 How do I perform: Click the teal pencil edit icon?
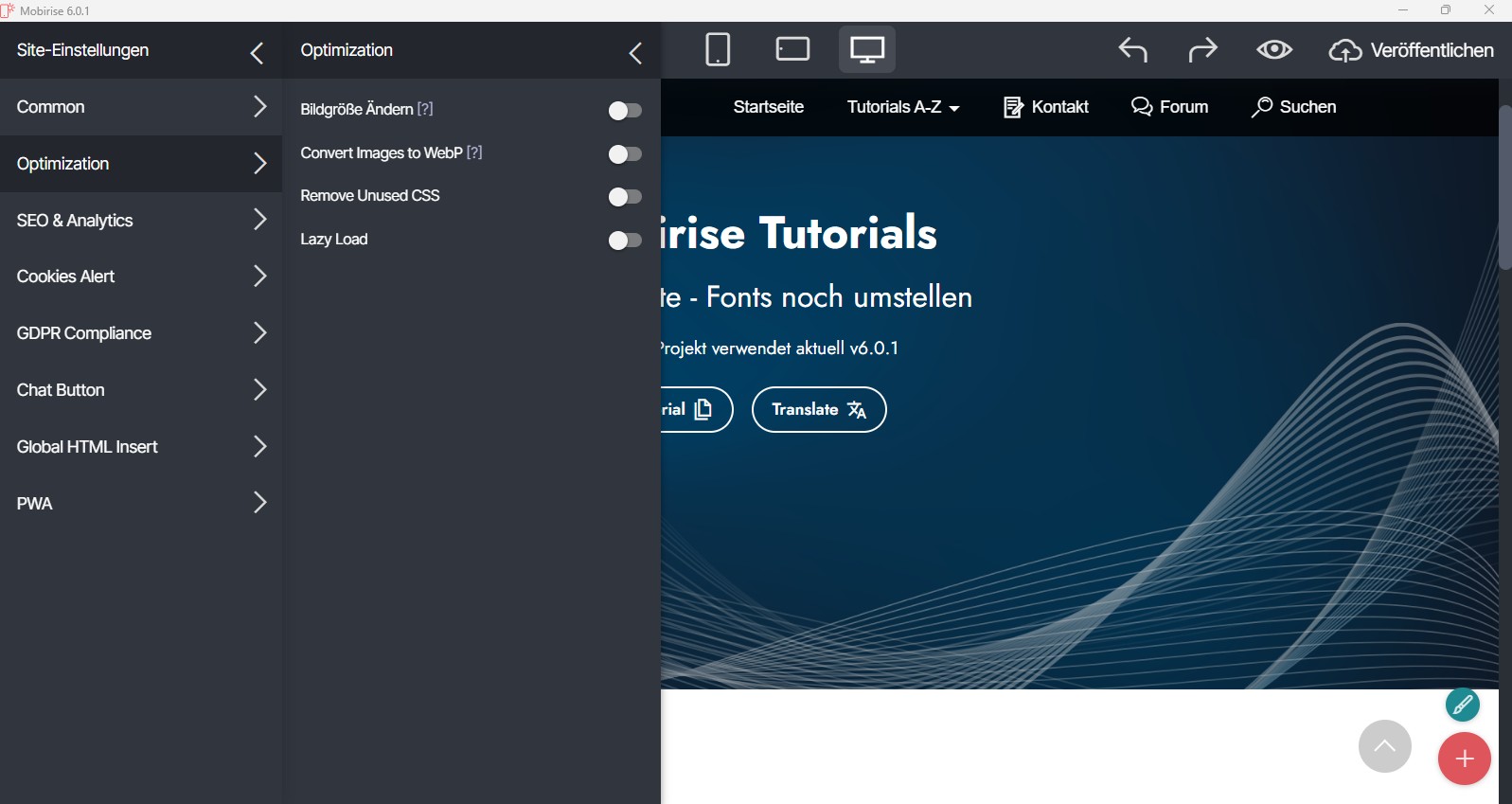(x=1462, y=705)
